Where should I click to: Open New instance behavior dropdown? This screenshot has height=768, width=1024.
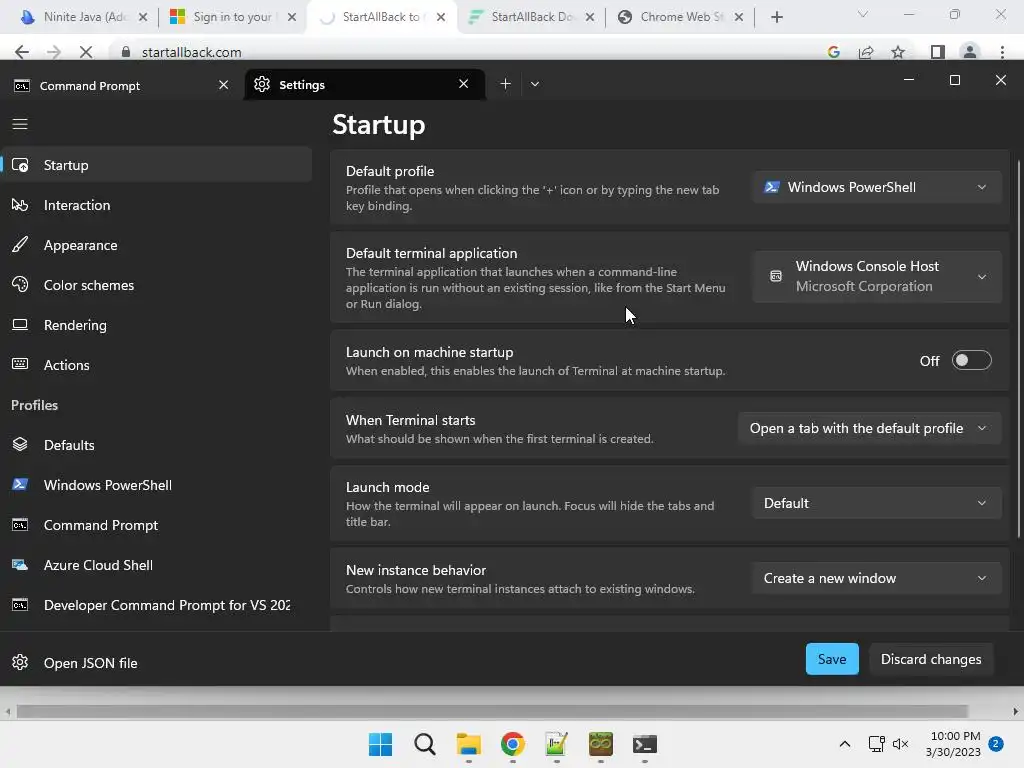[876, 578]
